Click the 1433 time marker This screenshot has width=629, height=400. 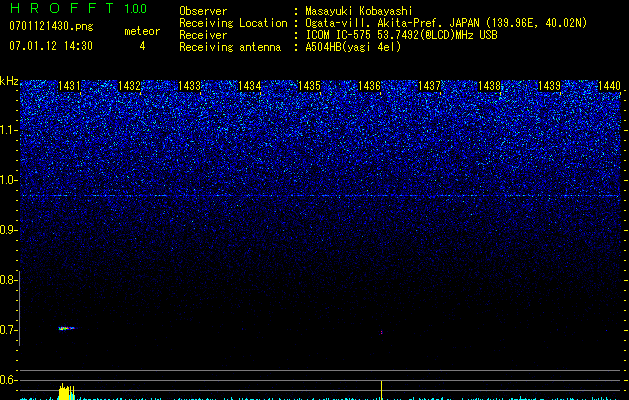click(x=189, y=86)
